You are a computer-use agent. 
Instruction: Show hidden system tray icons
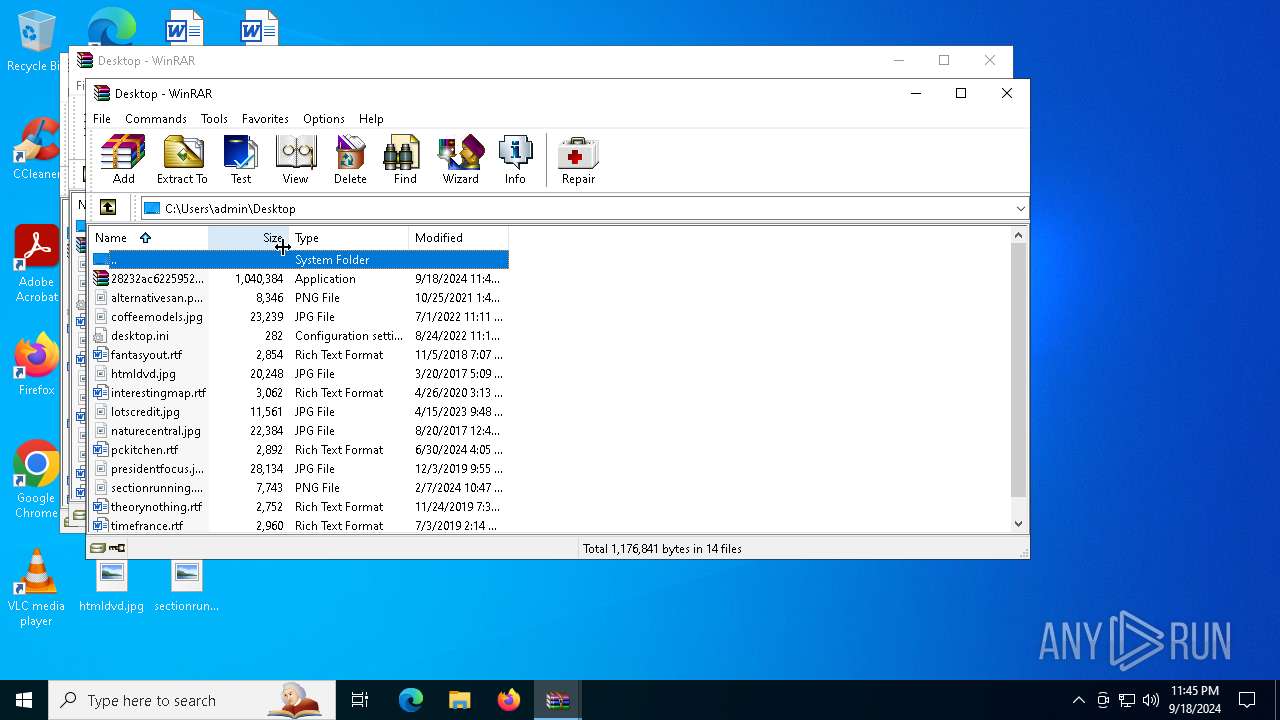1078,700
